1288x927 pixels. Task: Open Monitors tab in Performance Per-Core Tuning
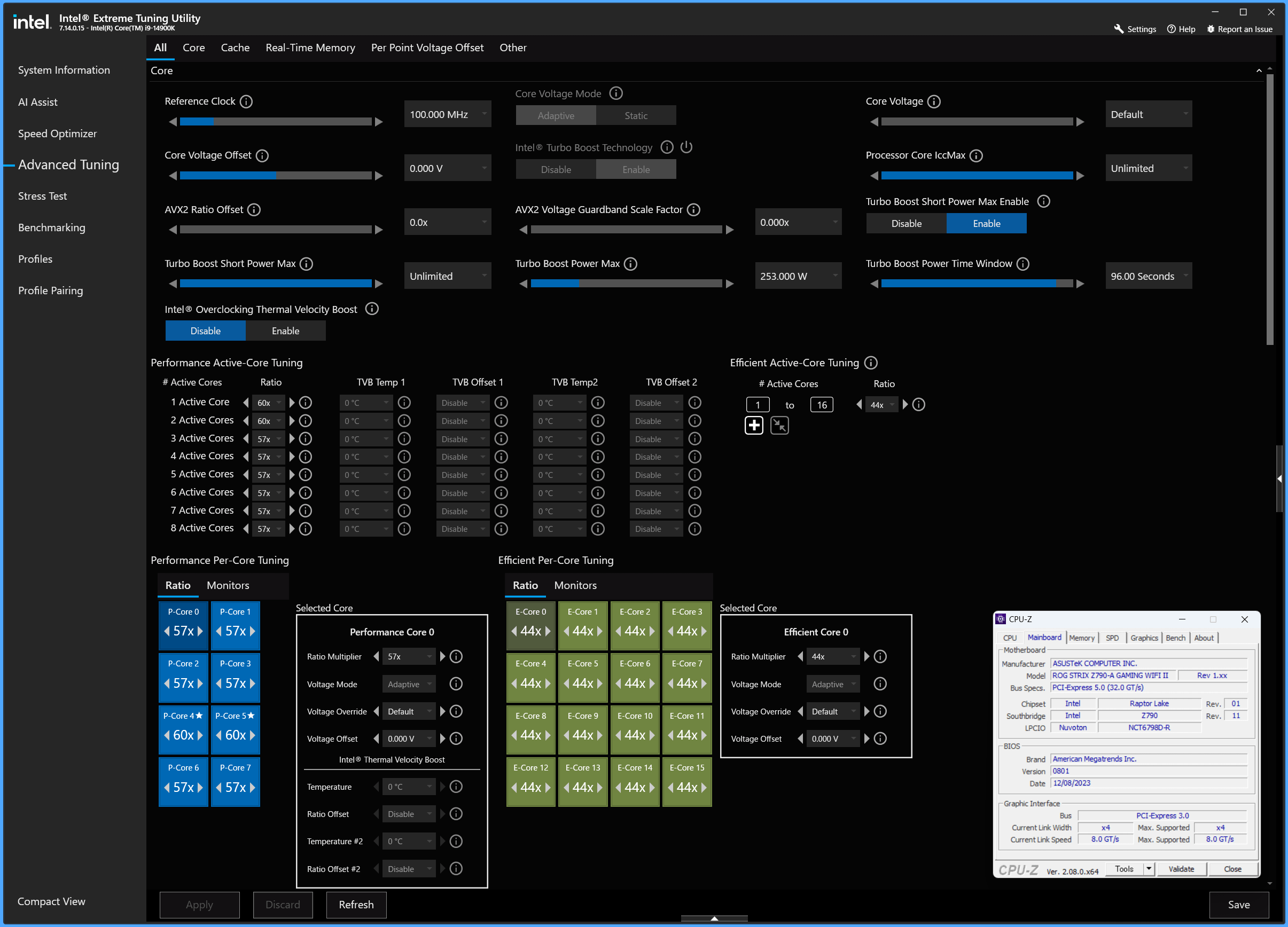click(x=228, y=585)
